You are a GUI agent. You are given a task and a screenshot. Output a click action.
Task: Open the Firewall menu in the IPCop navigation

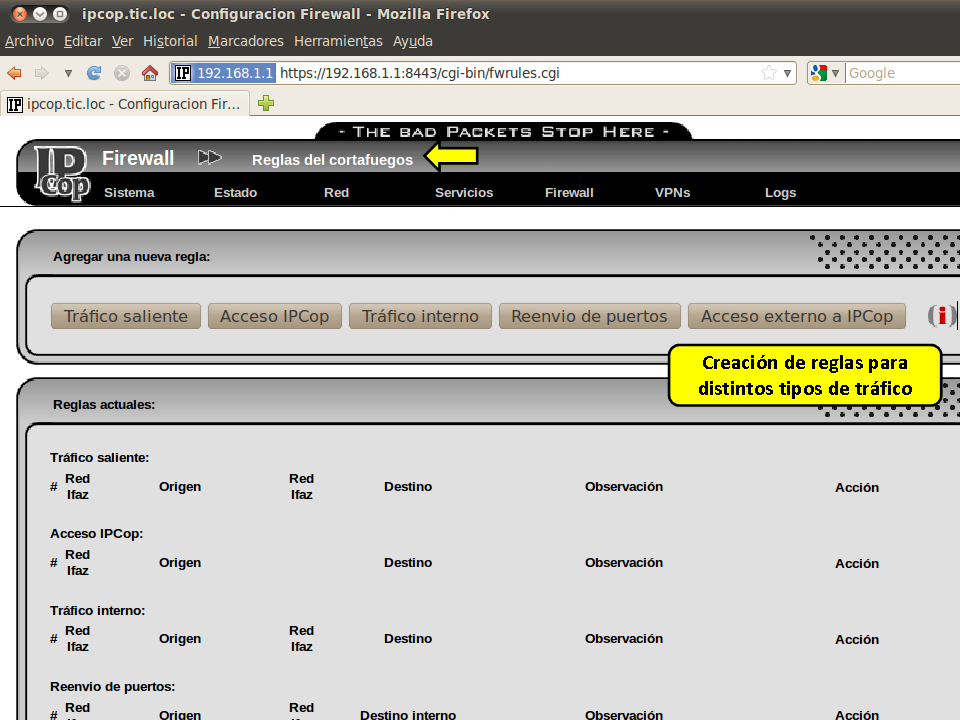[x=569, y=192]
